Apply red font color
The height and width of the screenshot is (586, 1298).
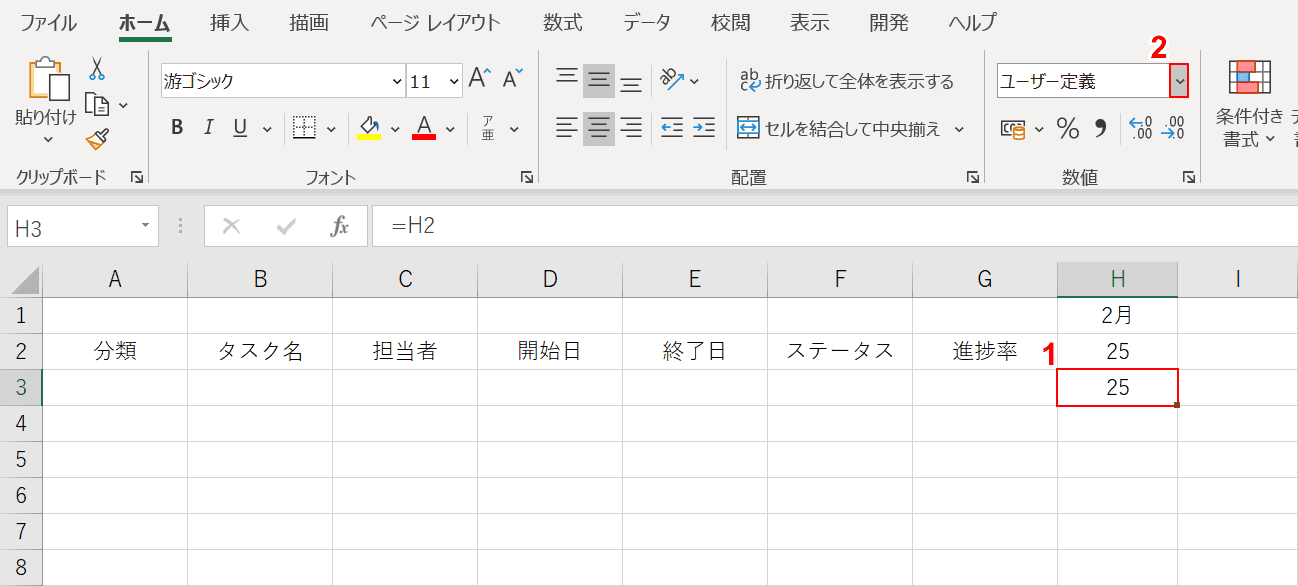[424, 127]
